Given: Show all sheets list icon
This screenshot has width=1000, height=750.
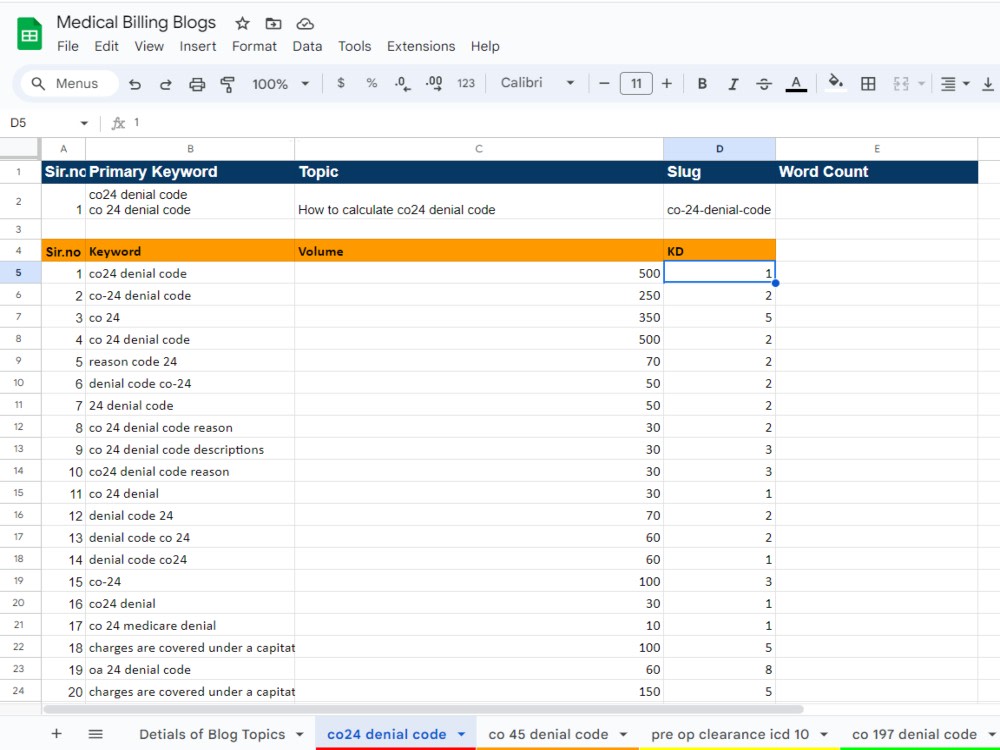Looking at the screenshot, I should 96,734.
